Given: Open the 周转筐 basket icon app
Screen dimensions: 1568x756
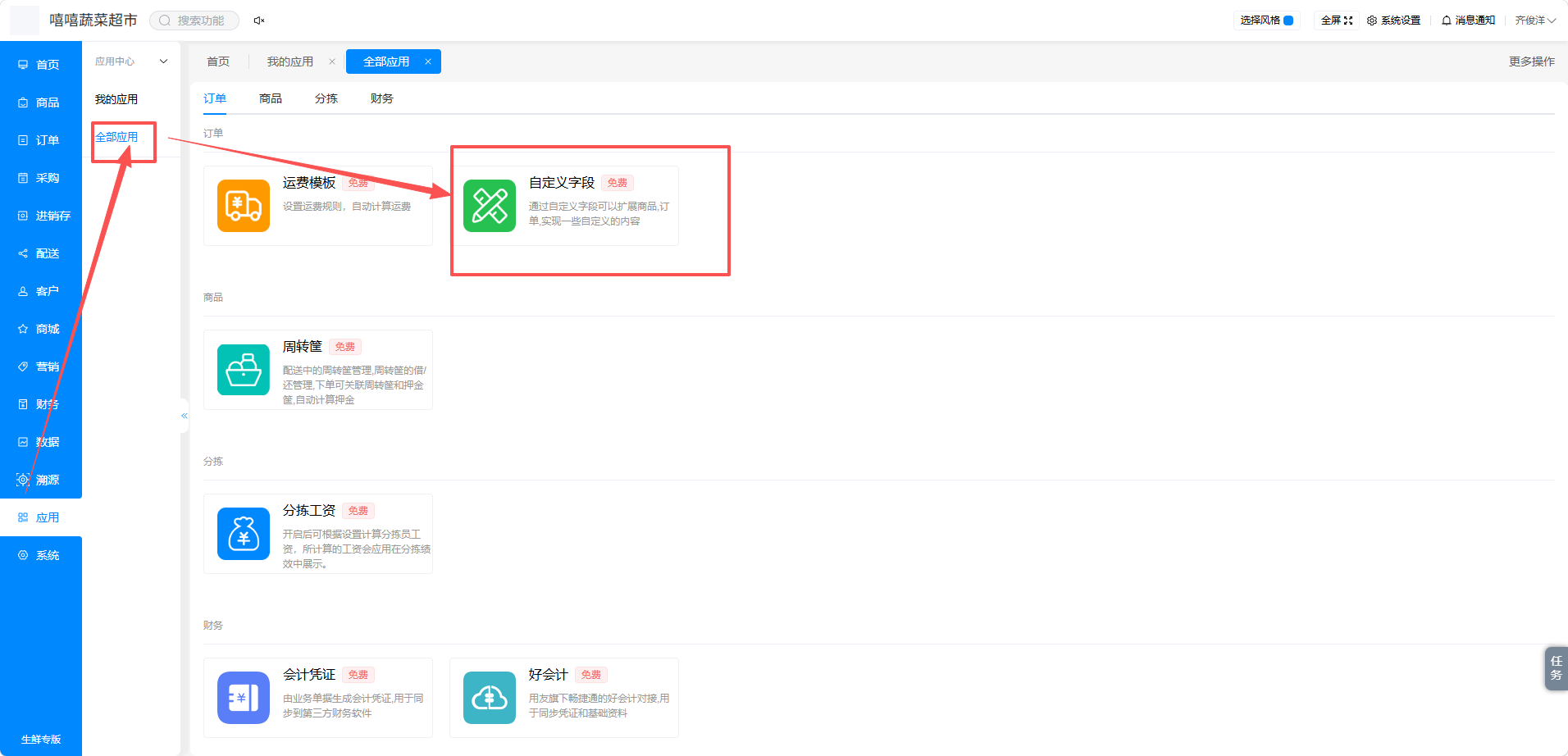Looking at the screenshot, I should point(244,370).
